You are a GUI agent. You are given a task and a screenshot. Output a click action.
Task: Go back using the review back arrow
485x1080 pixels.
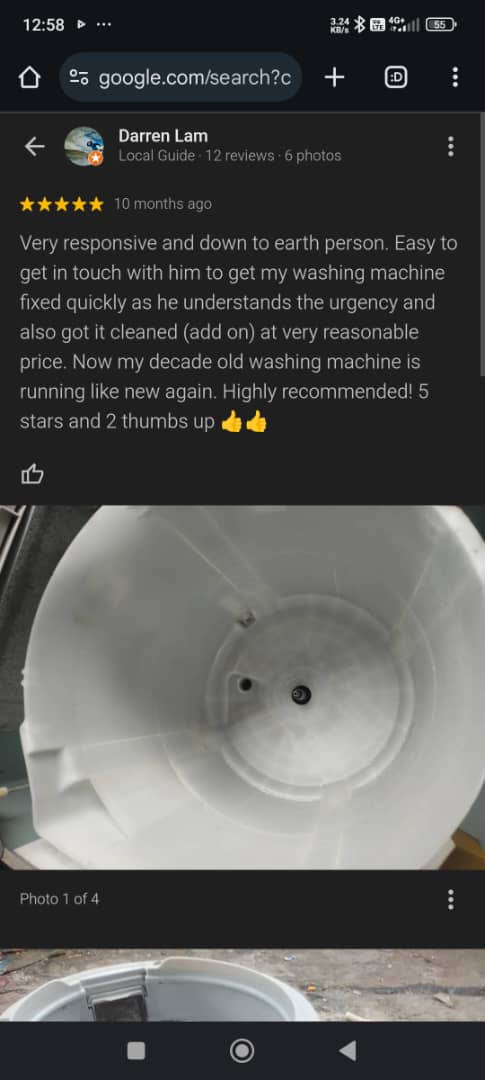(x=34, y=146)
